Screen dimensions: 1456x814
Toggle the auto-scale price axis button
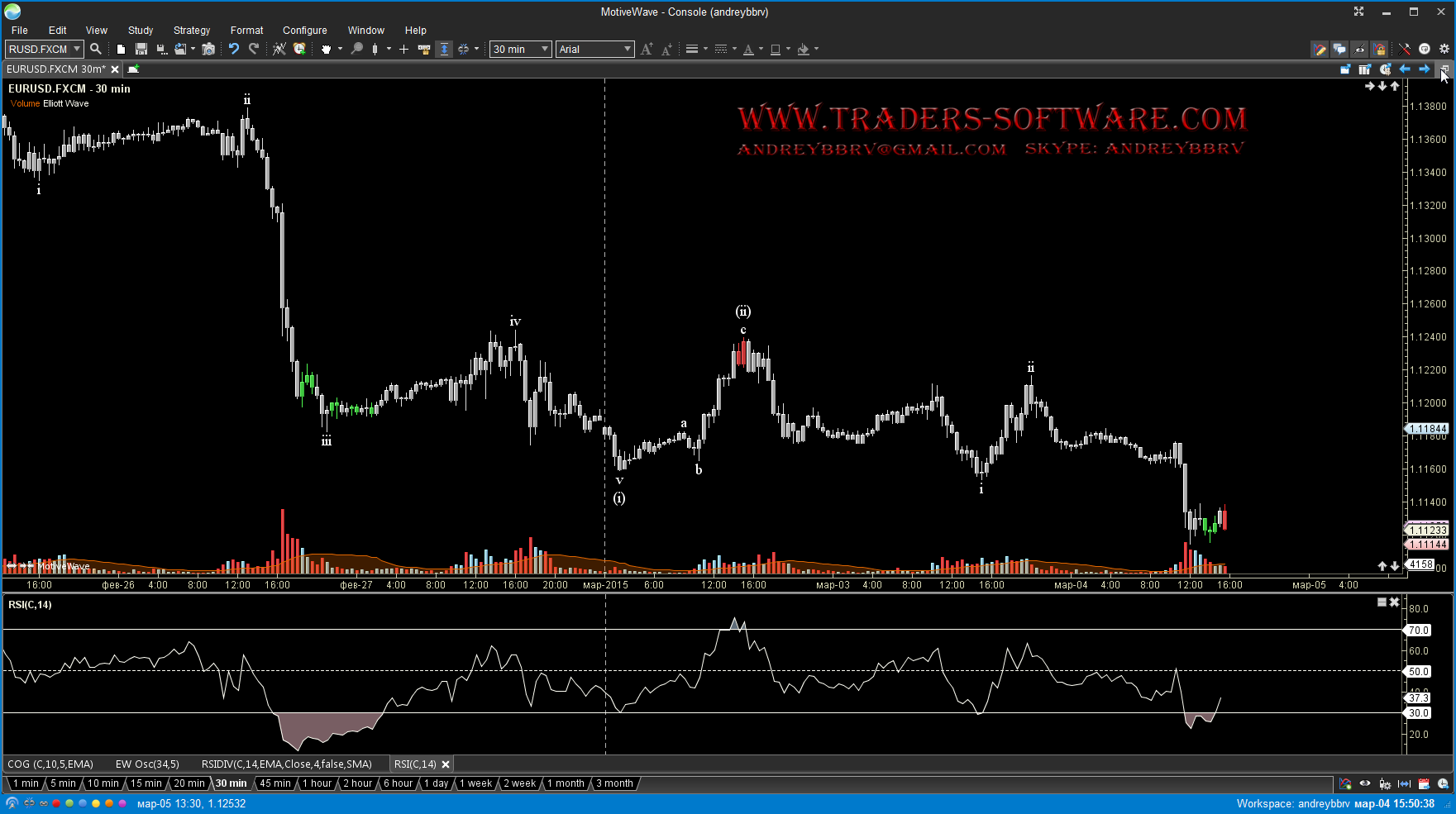(x=444, y=49)
